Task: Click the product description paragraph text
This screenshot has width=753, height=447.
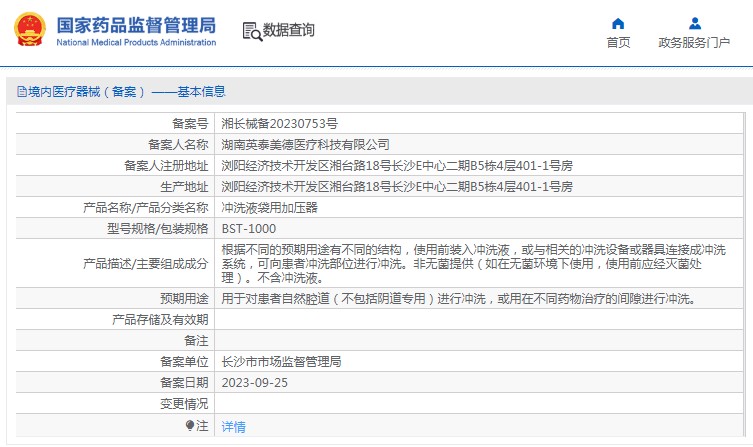Action: click(x=474, y=264)
